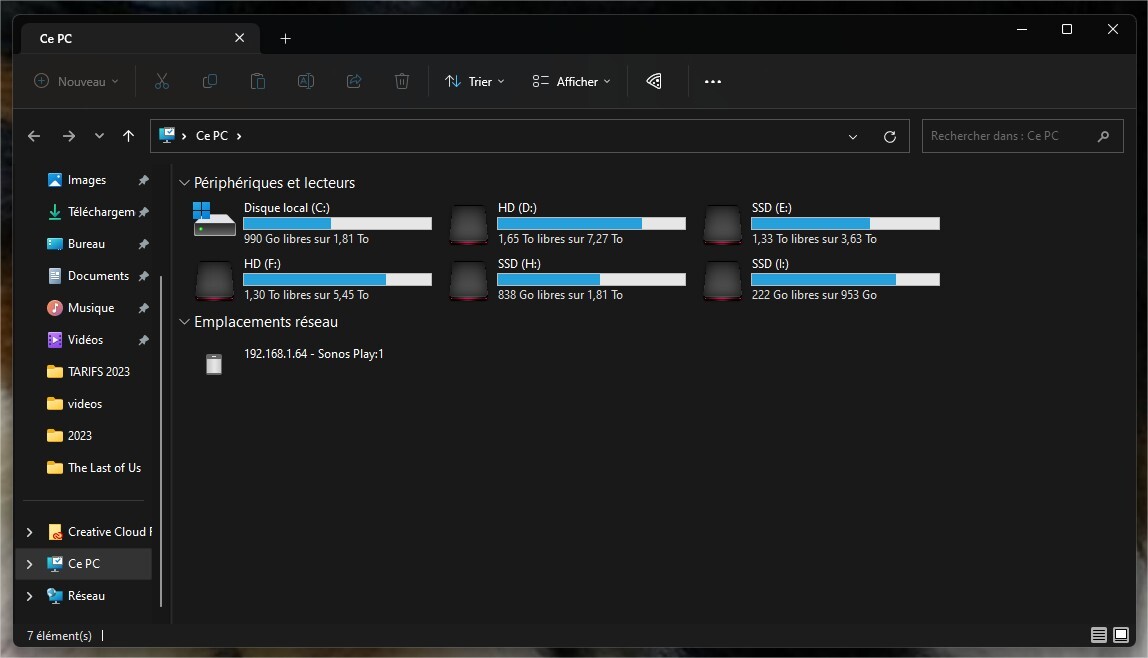
Task: Select the SSD (E:) drive icon
Action: 723,224
